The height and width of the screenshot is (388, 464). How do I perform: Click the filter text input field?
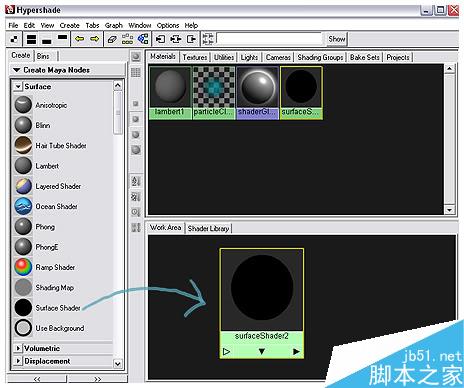click(x=269, y=39)
